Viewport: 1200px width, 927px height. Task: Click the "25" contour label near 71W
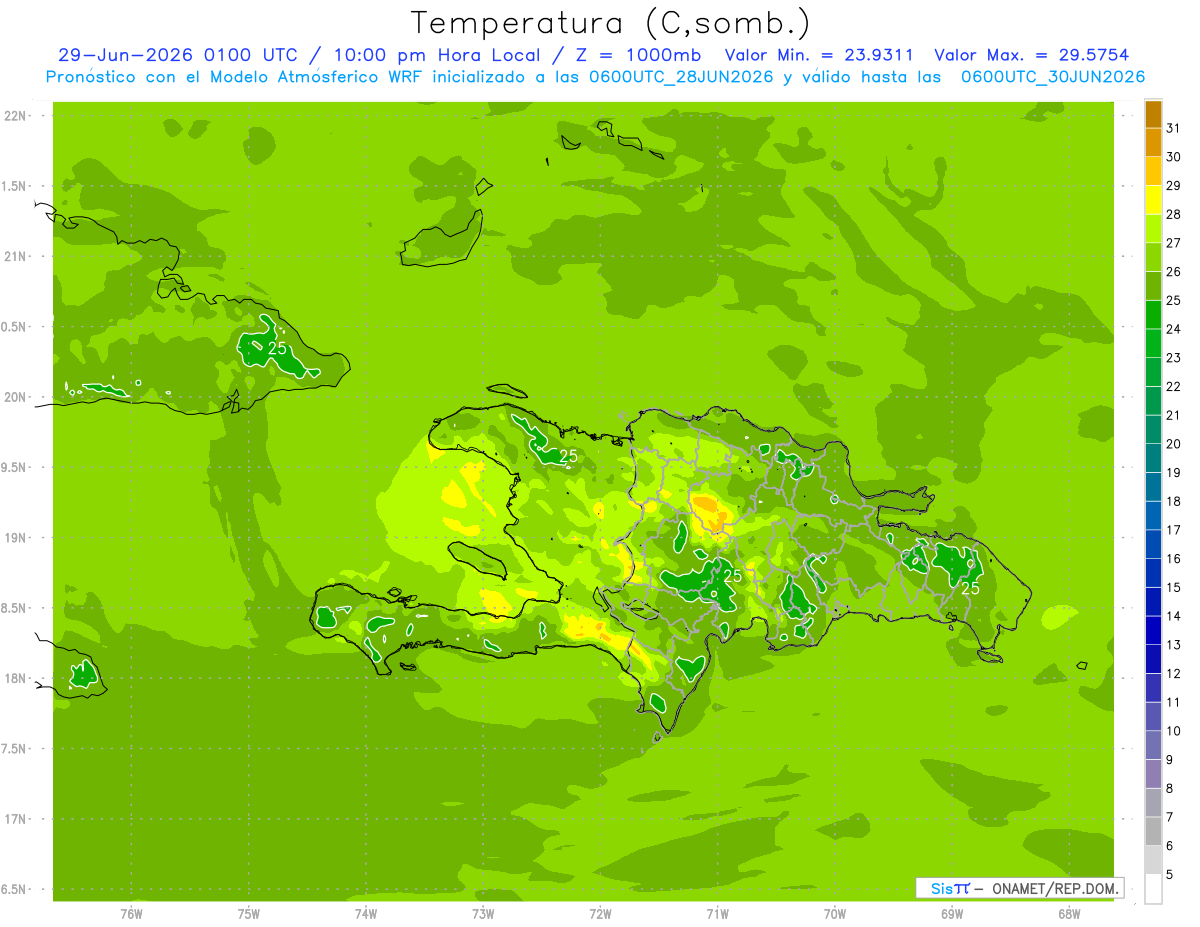(x=733, y=576)
